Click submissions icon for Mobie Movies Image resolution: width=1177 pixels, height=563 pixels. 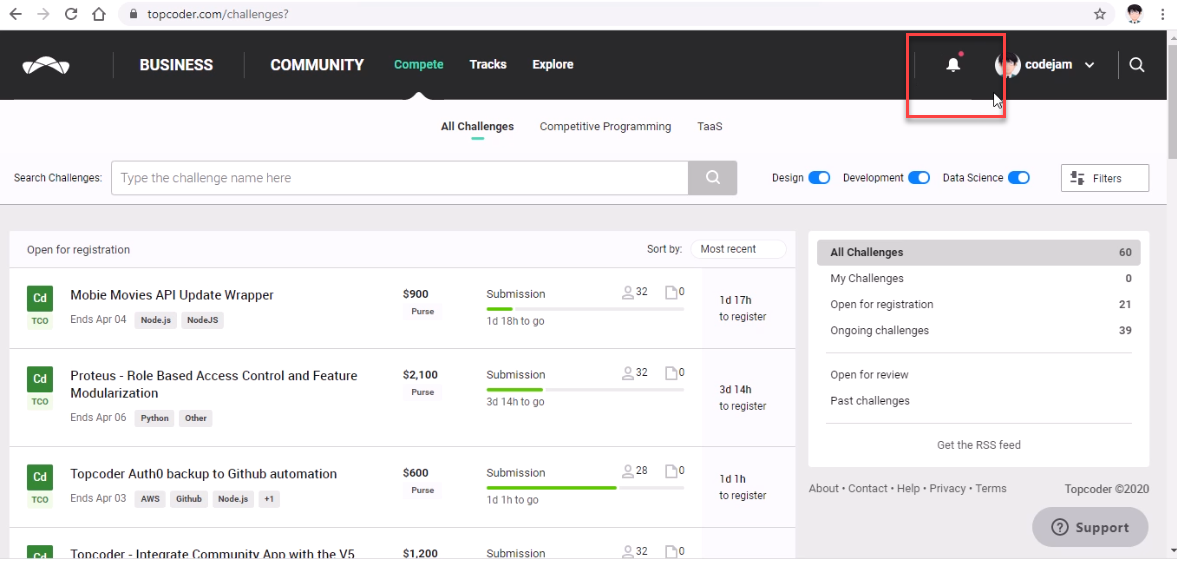point(672,292)
